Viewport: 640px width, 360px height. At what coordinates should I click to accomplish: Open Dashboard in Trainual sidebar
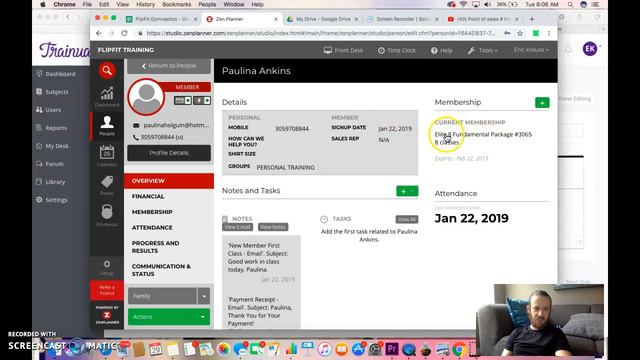(56, 74)
